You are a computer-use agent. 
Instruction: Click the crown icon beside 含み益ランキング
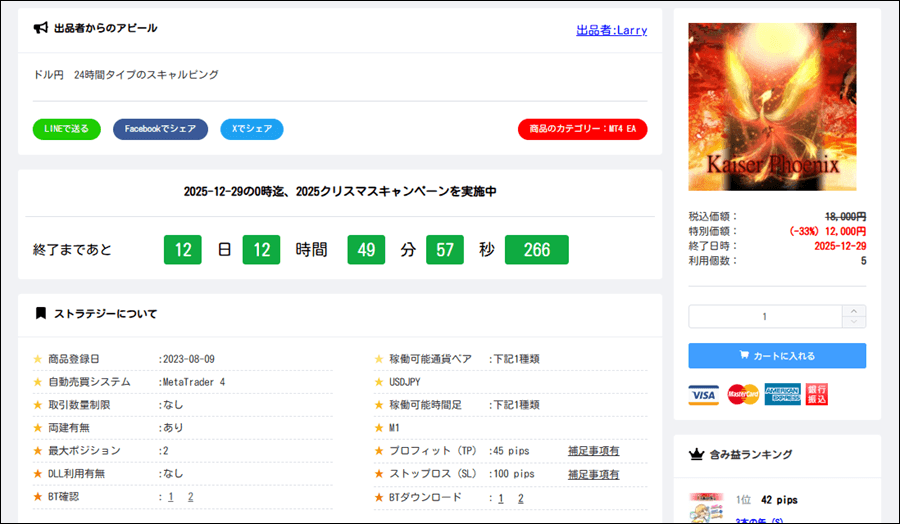coord(697,455)
